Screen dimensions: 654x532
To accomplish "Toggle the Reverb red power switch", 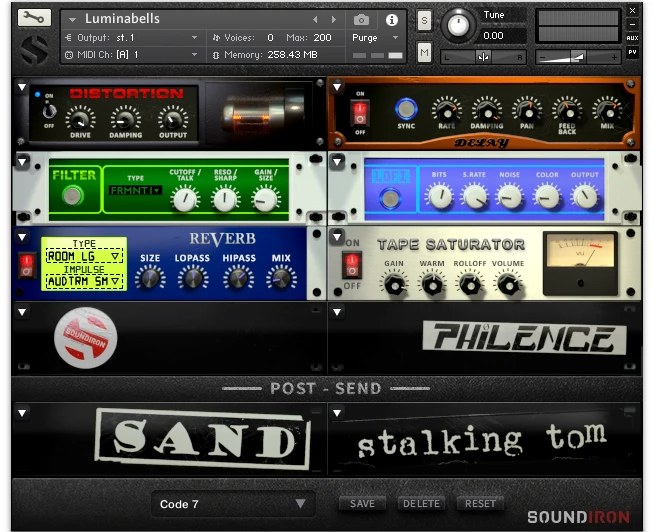I will 27,266.
